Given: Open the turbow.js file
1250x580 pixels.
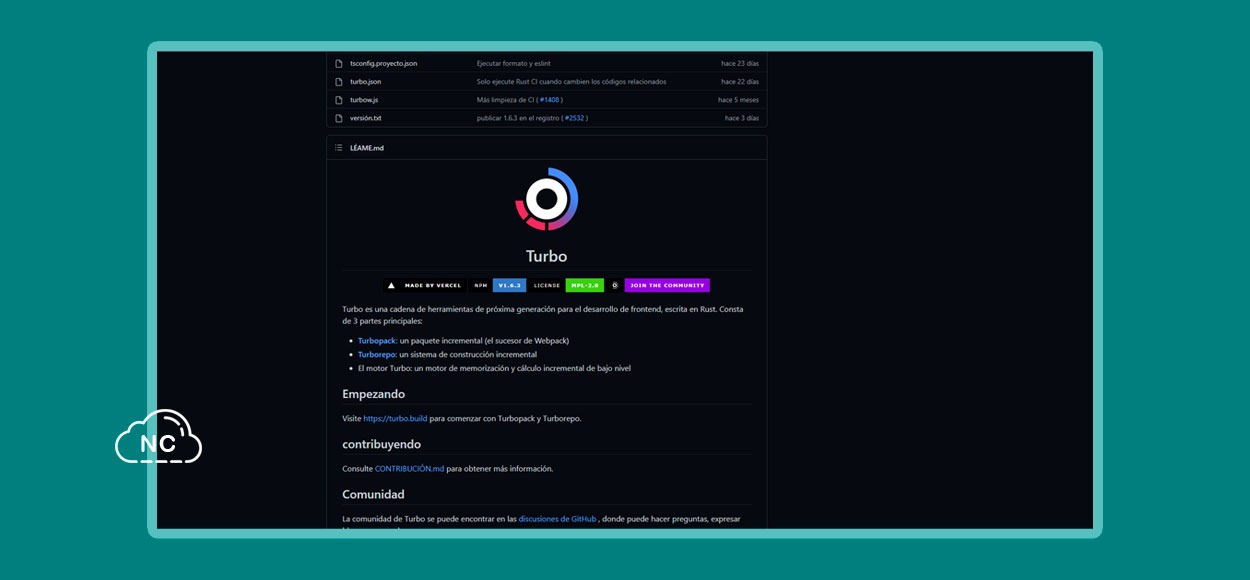Looking at the screenshot, I should click(364, 100).
